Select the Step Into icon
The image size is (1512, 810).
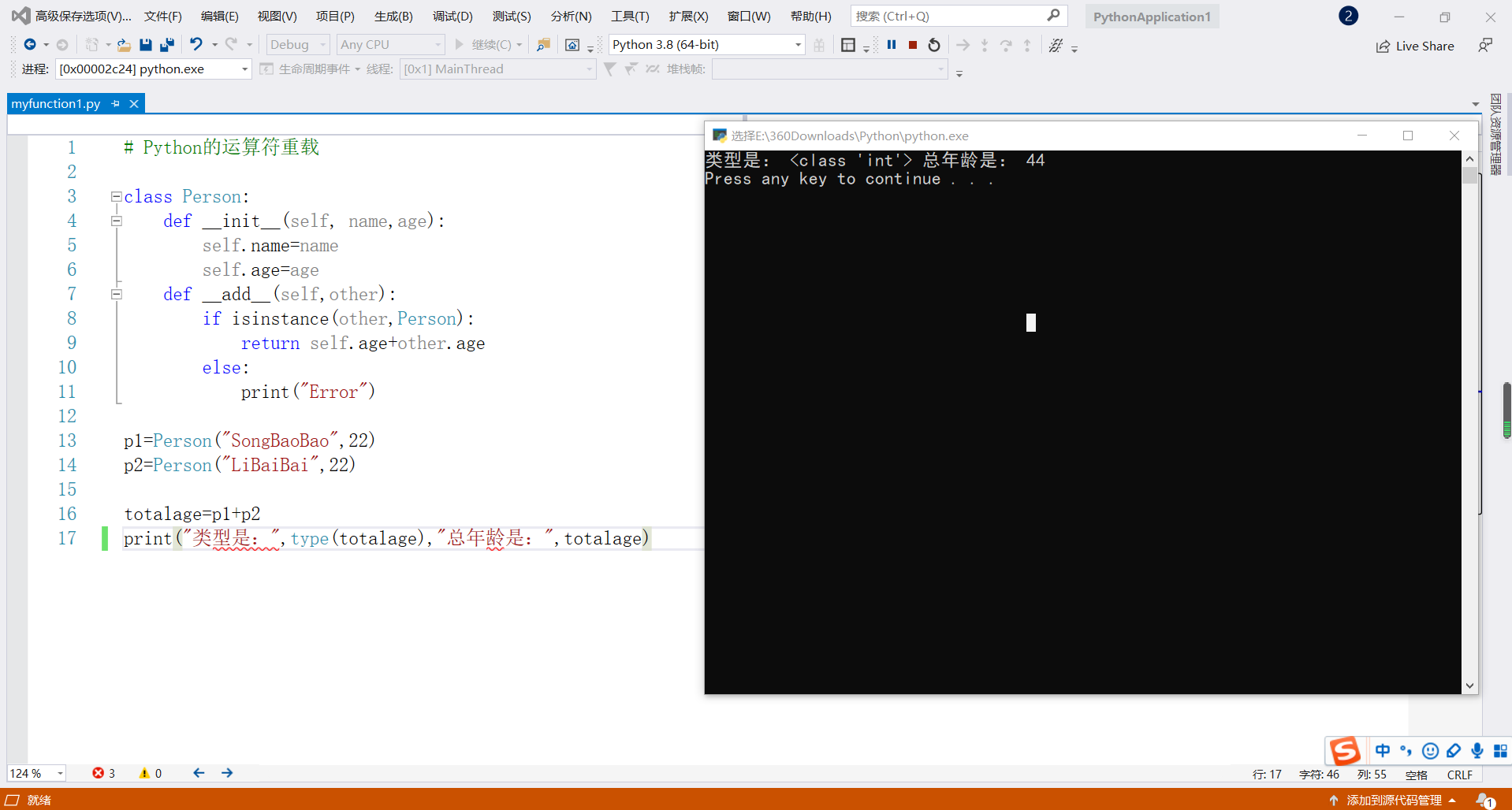pos(985,45)
